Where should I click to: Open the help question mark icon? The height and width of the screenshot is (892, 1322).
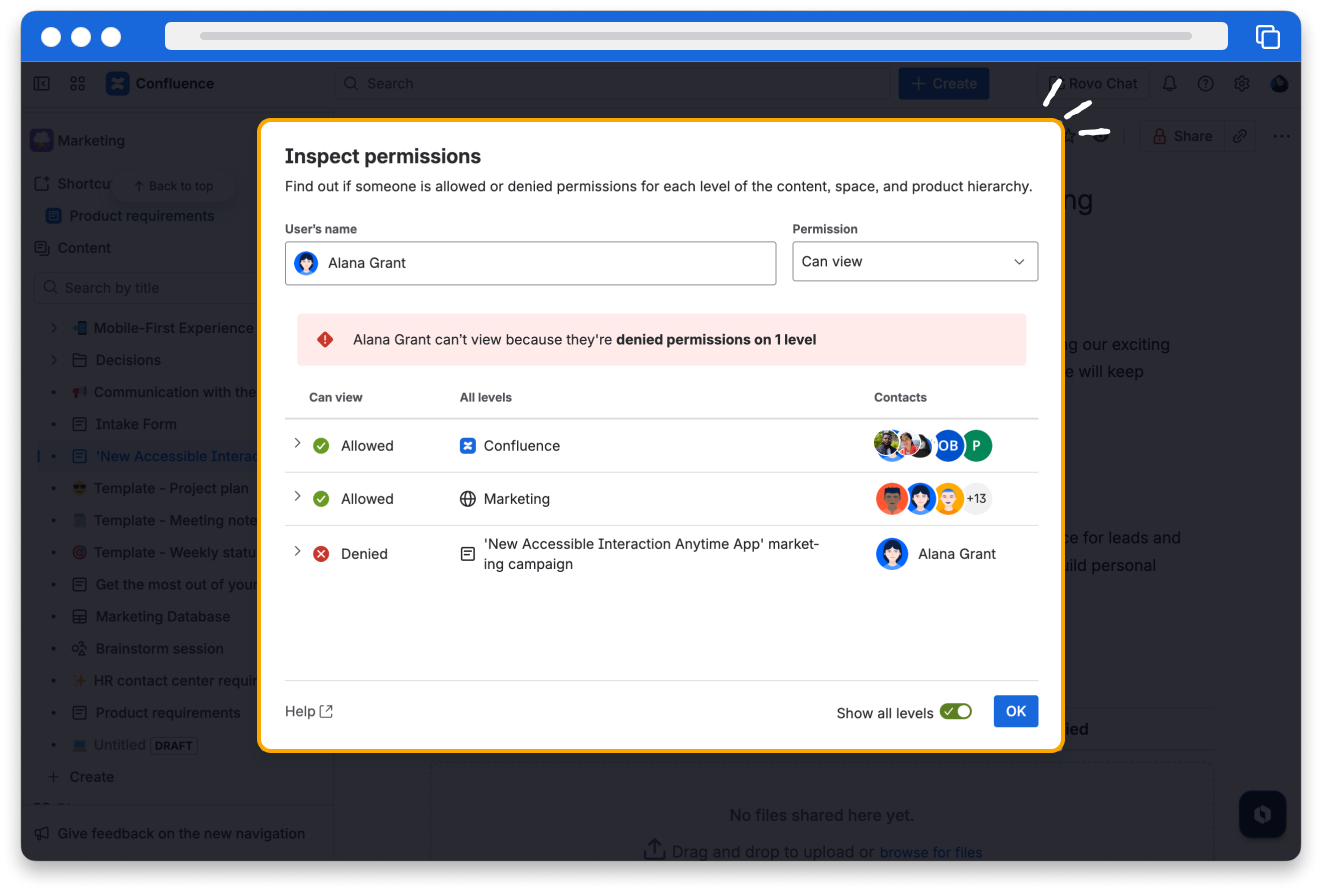pos(1206,84)
